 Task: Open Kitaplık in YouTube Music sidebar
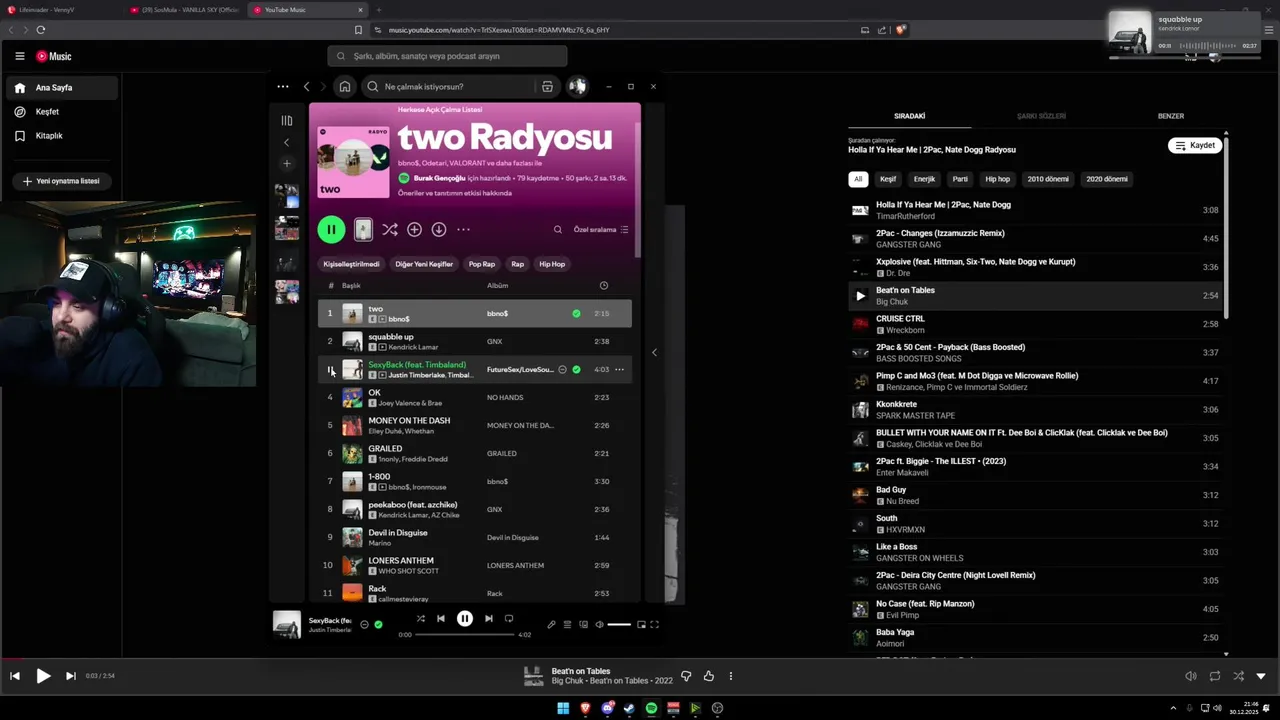62,136
